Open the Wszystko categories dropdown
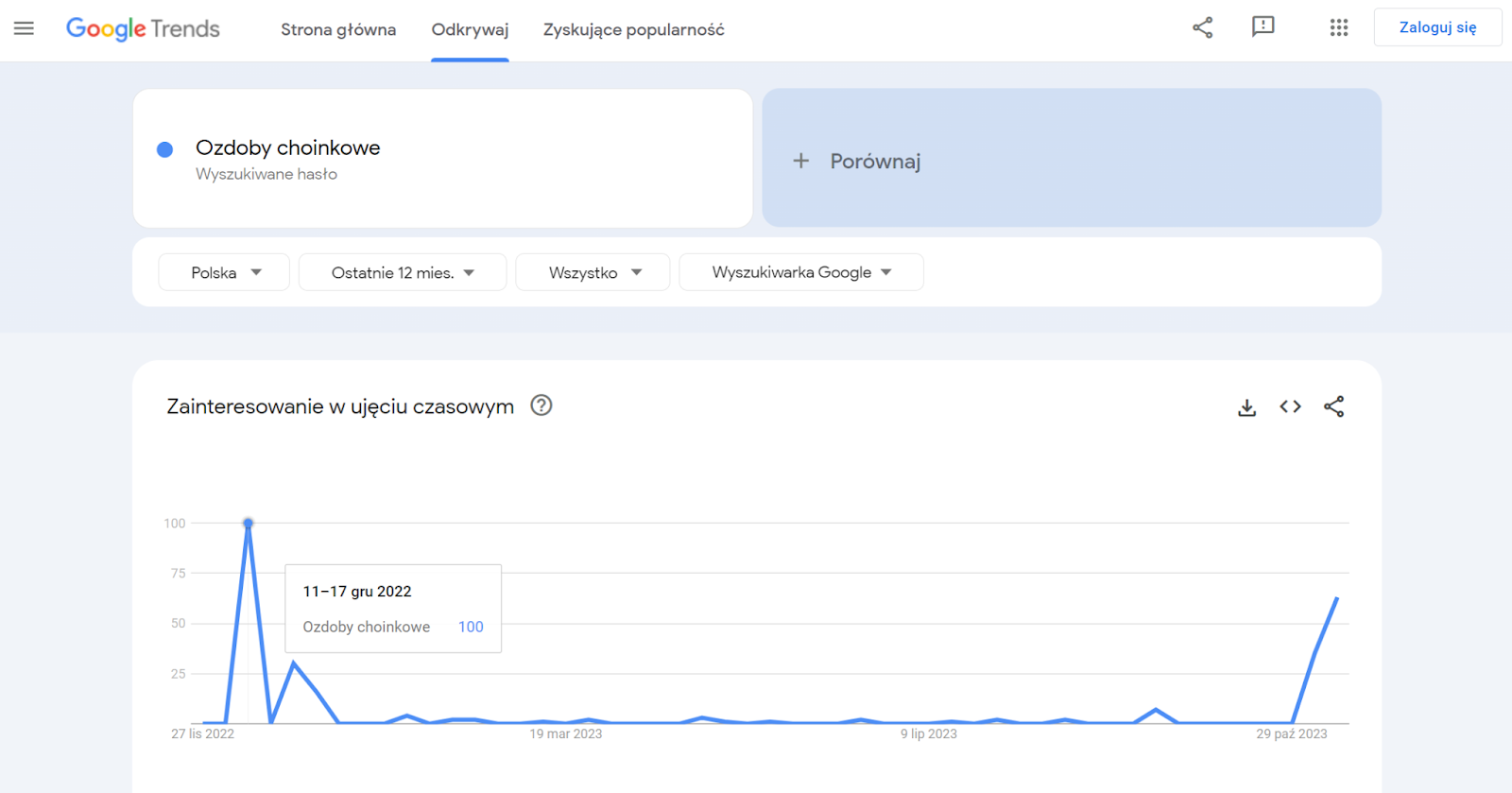 (593, 272)
